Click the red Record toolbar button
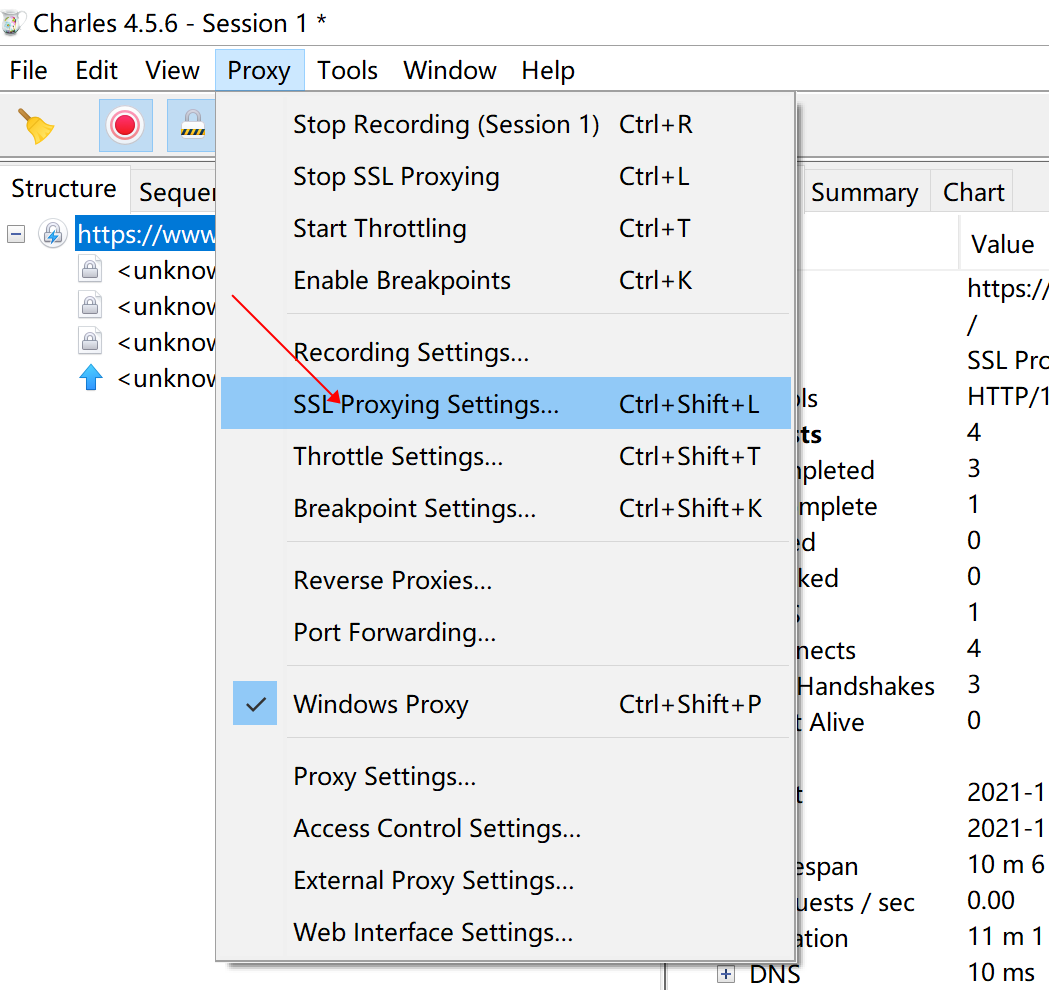The image size is (1049, 990). (125, 126)
